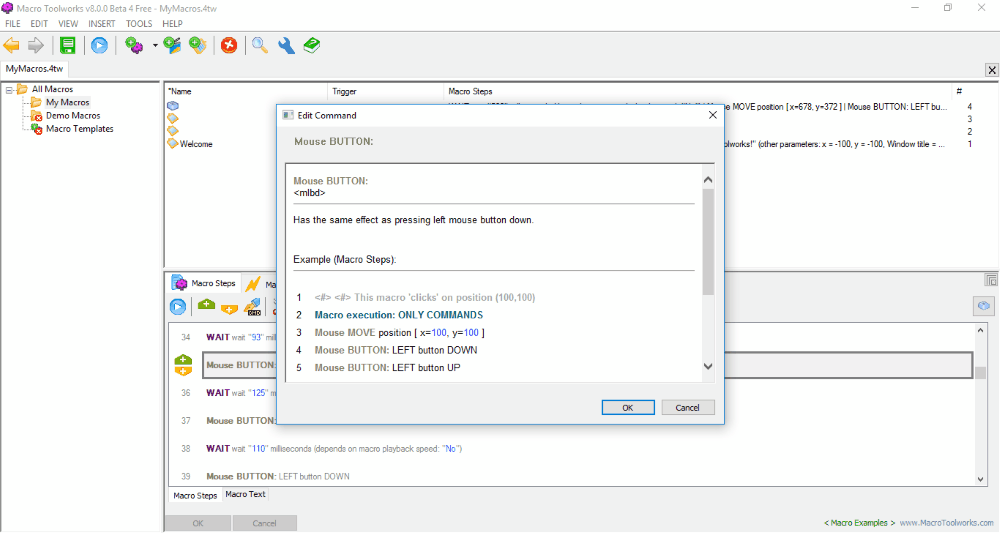
Task: Select the My Macros folder
Action: click(67, 102)
